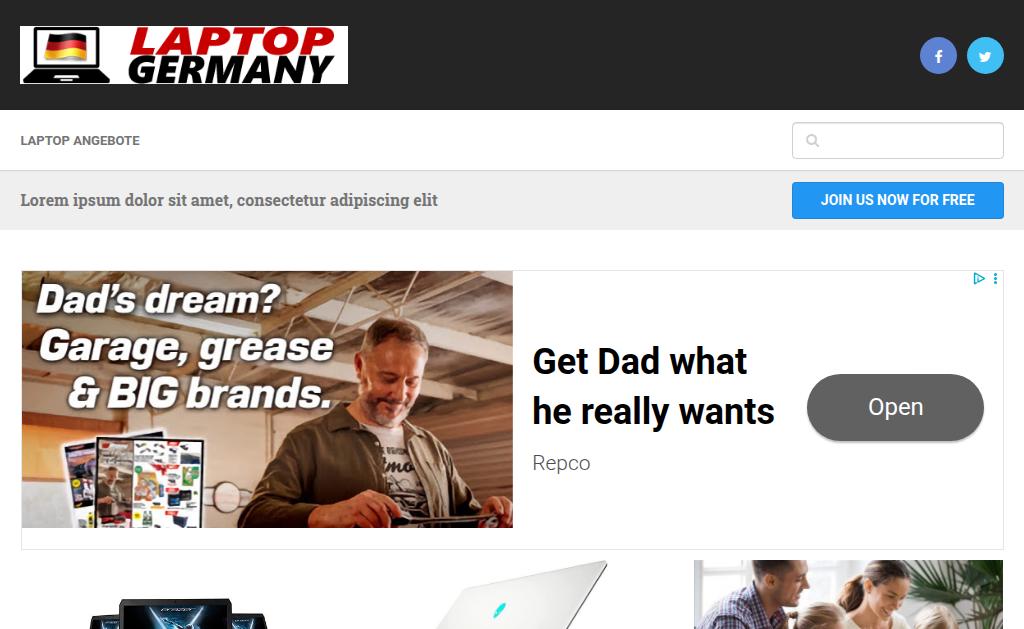Click the Lorem ipsum banner text
Viewport: 1024px width, 629px height.
[229, 200]
